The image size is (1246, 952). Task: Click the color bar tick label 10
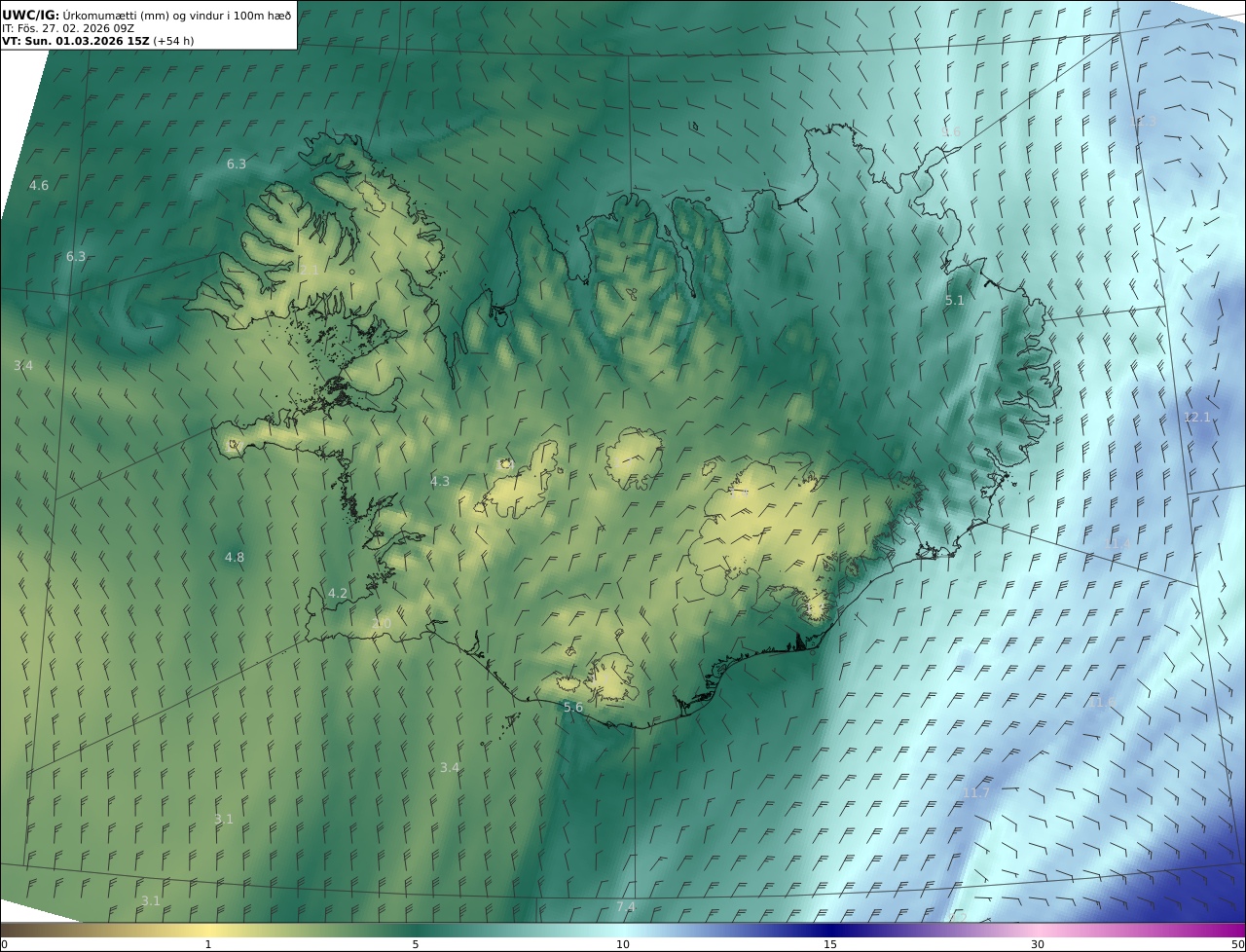pyautogui.click(x=623, y=944)
